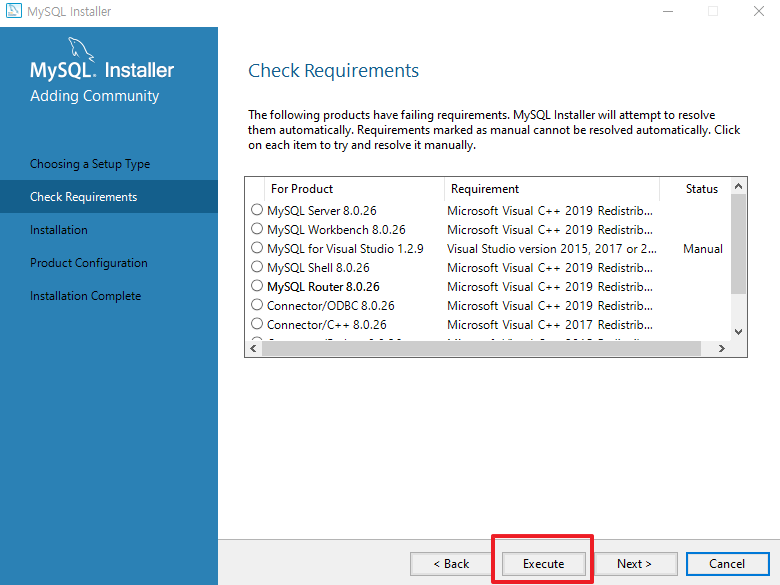Screen dimensions: 780x585
Task: Click requirement text for MySQL Router 8.0.26 row
Action: (x=550, y=287)
